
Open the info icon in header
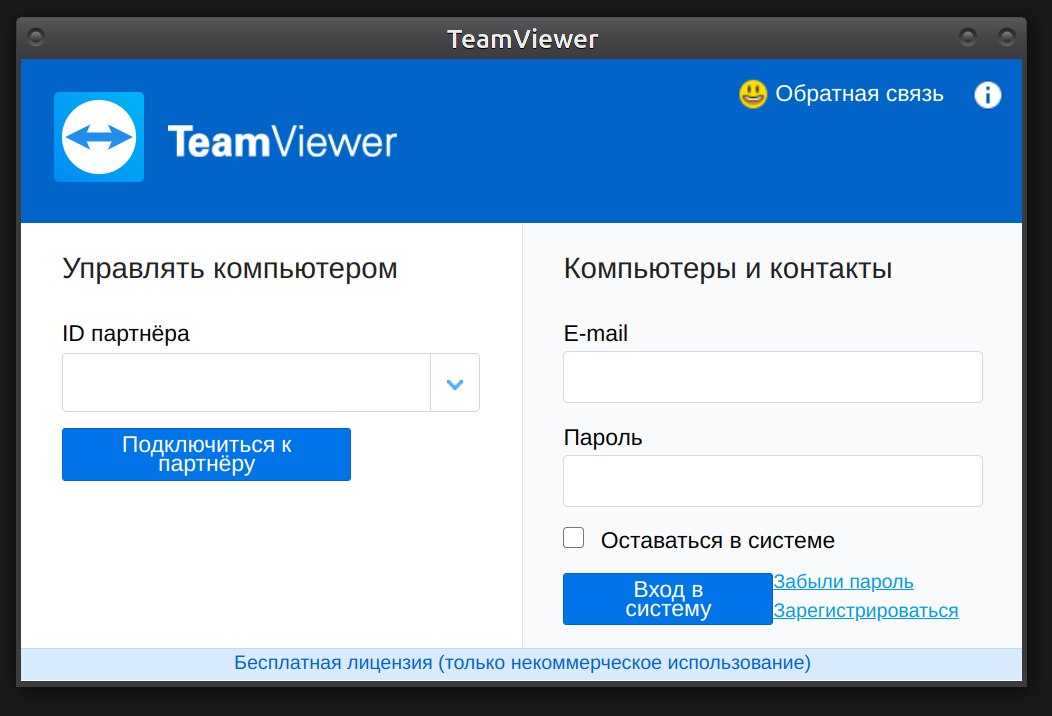click(988, 95)
